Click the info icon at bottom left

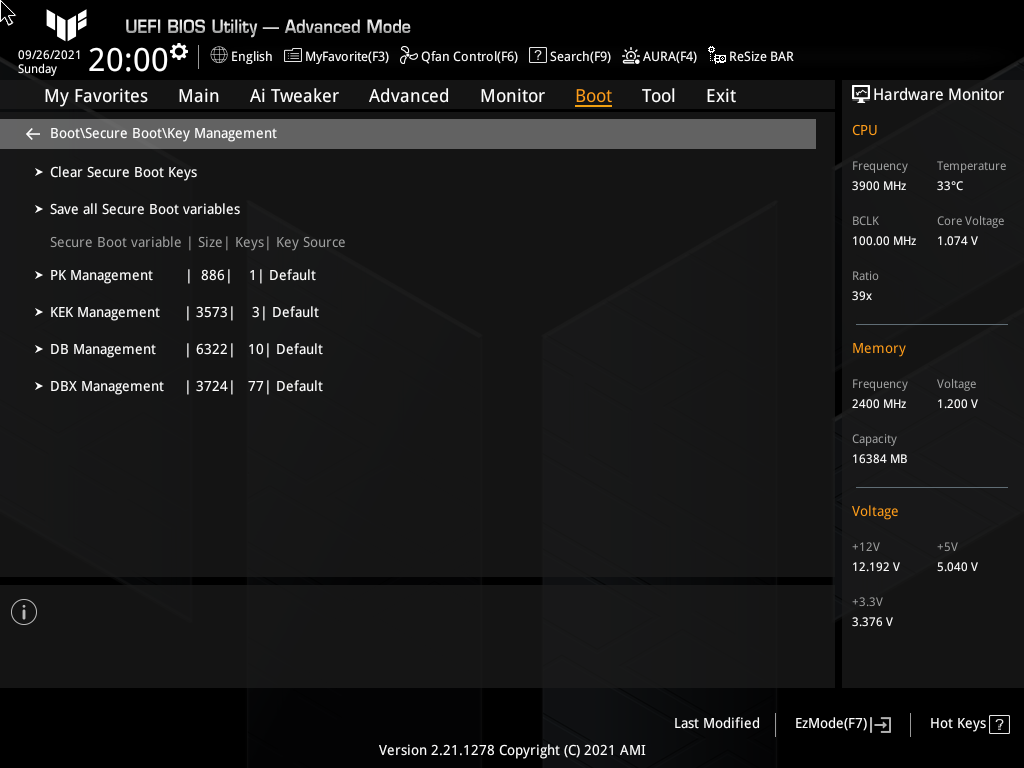pyautogui.click(x=23, y=611)
